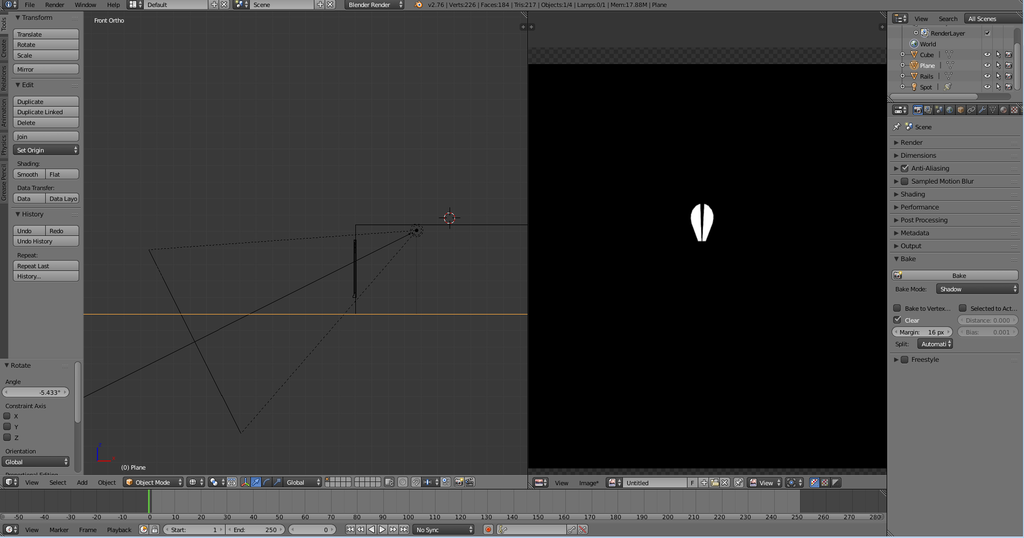The image size is (1024, 538).
Task: Enable Selected to Active checkbox
Action: click(963, 308)
